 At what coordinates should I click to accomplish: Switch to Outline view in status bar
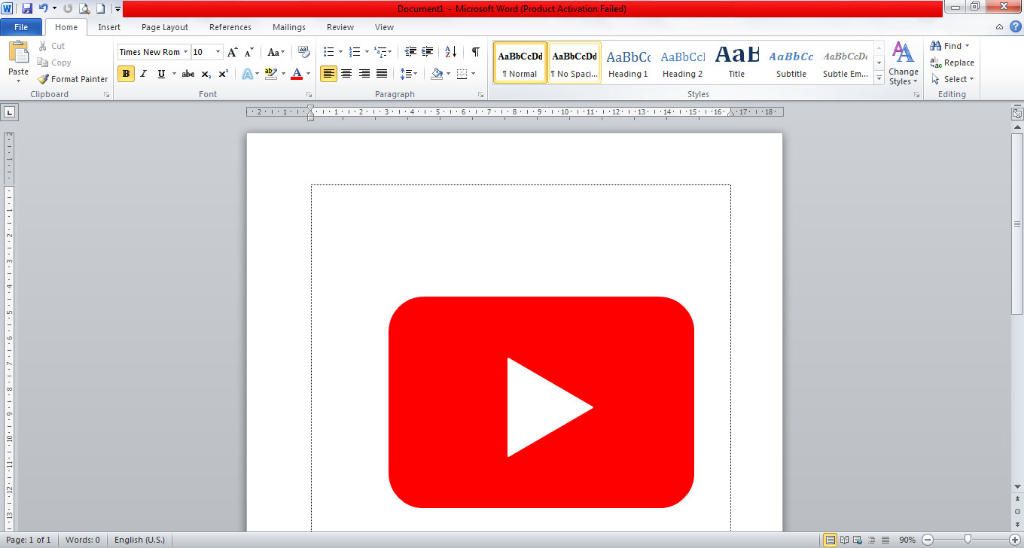tap(872, 540)
